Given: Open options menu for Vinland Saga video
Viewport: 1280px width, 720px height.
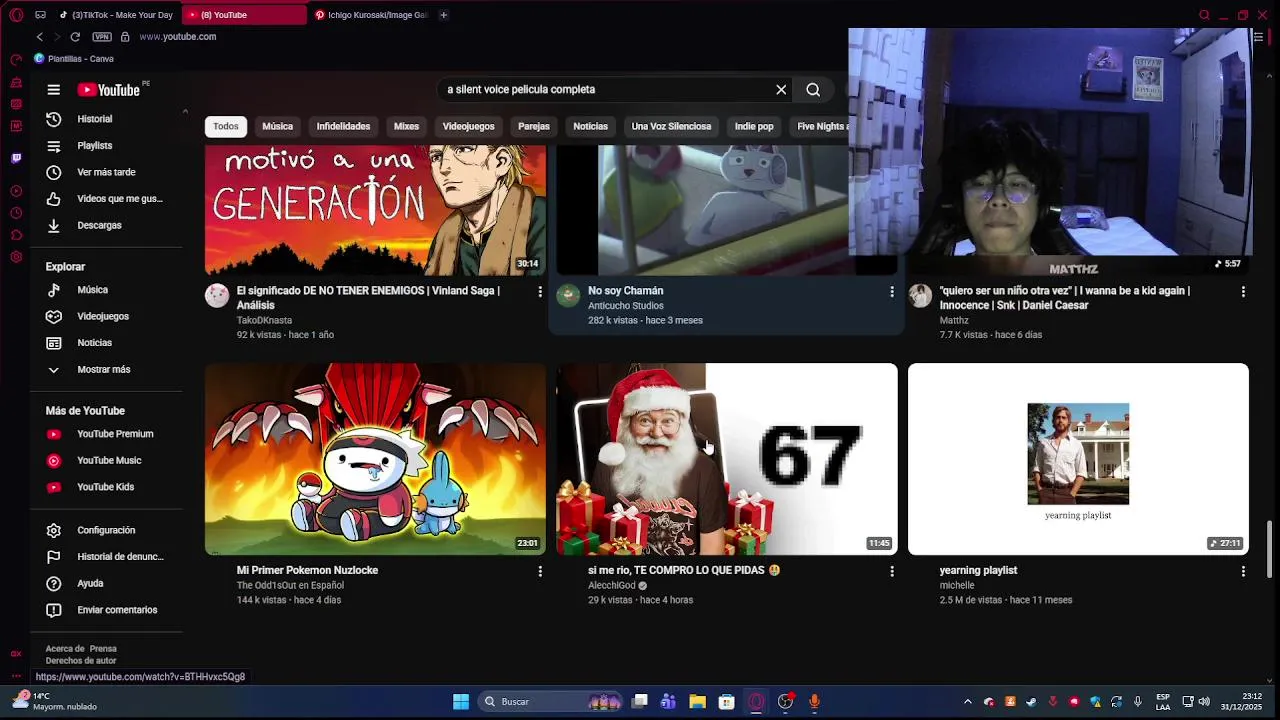Looking at the screenshot, I should click(540, 292).
